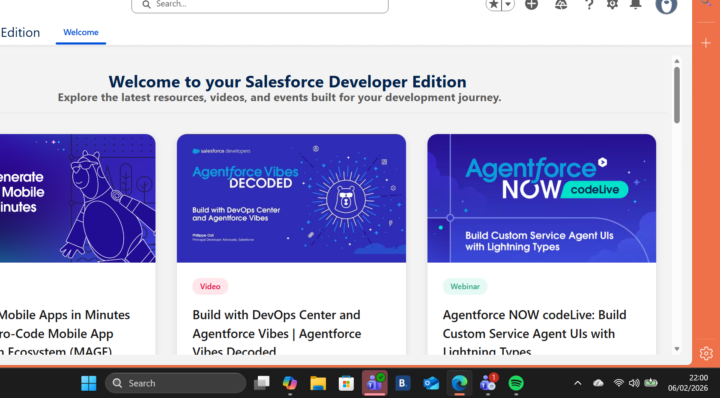Click the OneDrive cloud tray icon
The width and height of the screenshot is (720, 398).
(598, 383)
